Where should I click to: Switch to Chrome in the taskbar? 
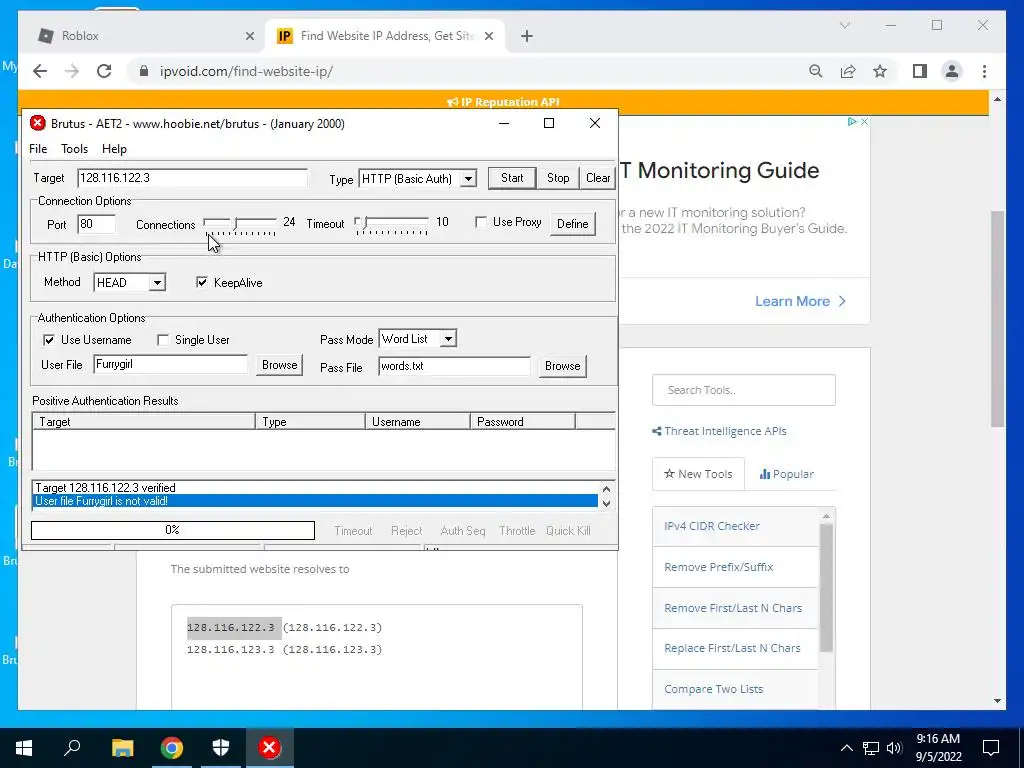(172, 748)
